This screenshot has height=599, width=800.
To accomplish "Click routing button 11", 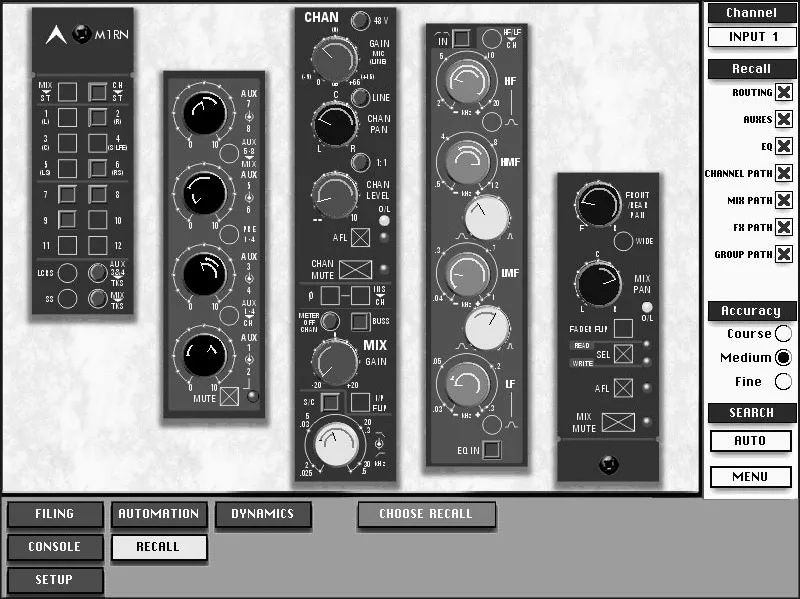I will [67, 245].
